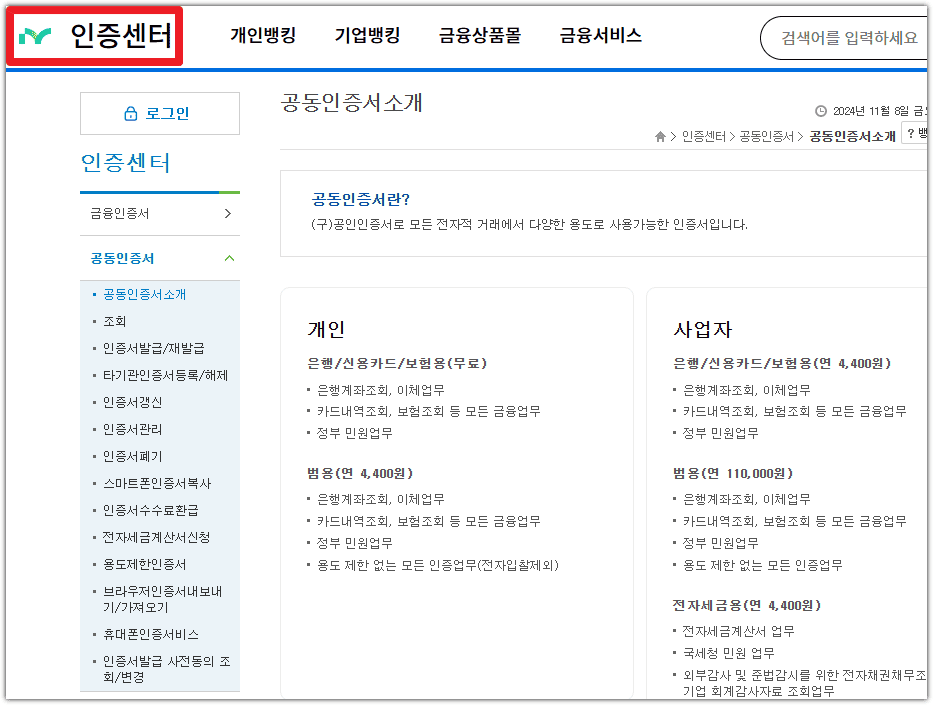Viewport: 933px width, 705px height.
Task: Open the 개인뱅킹 menu
Action: pos(262,36)
